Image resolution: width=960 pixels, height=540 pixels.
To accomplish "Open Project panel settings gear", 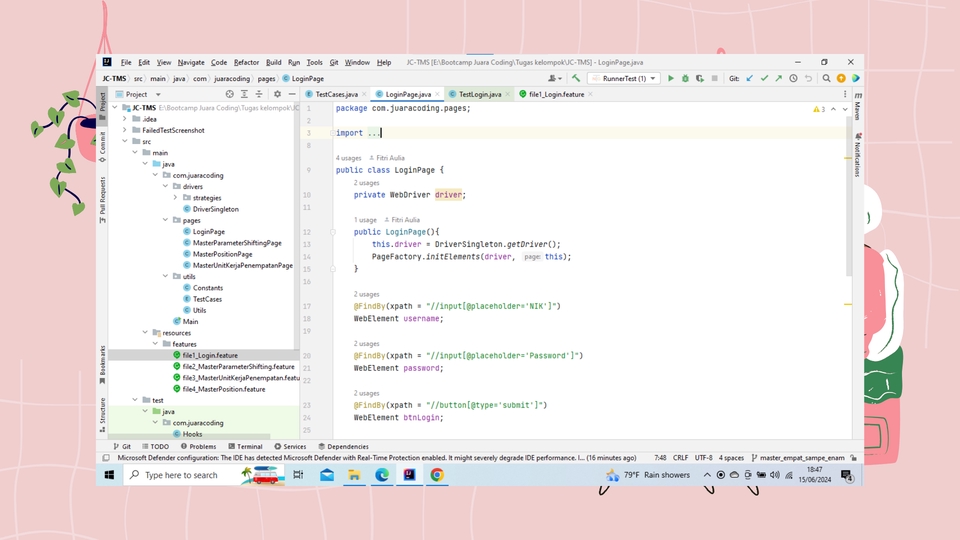I will coord(277,94).
